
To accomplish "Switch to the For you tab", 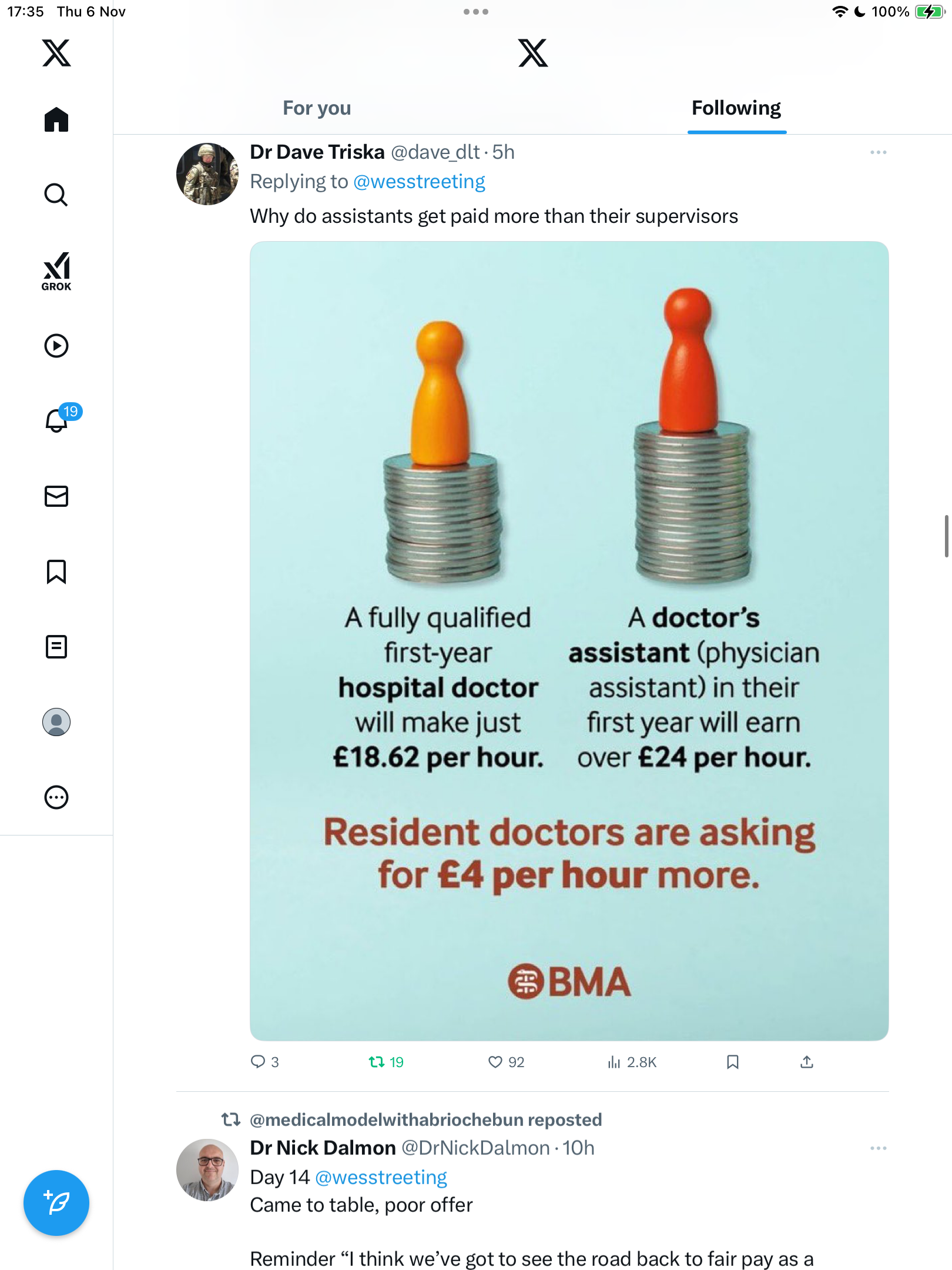I will (x=317, y=108).
